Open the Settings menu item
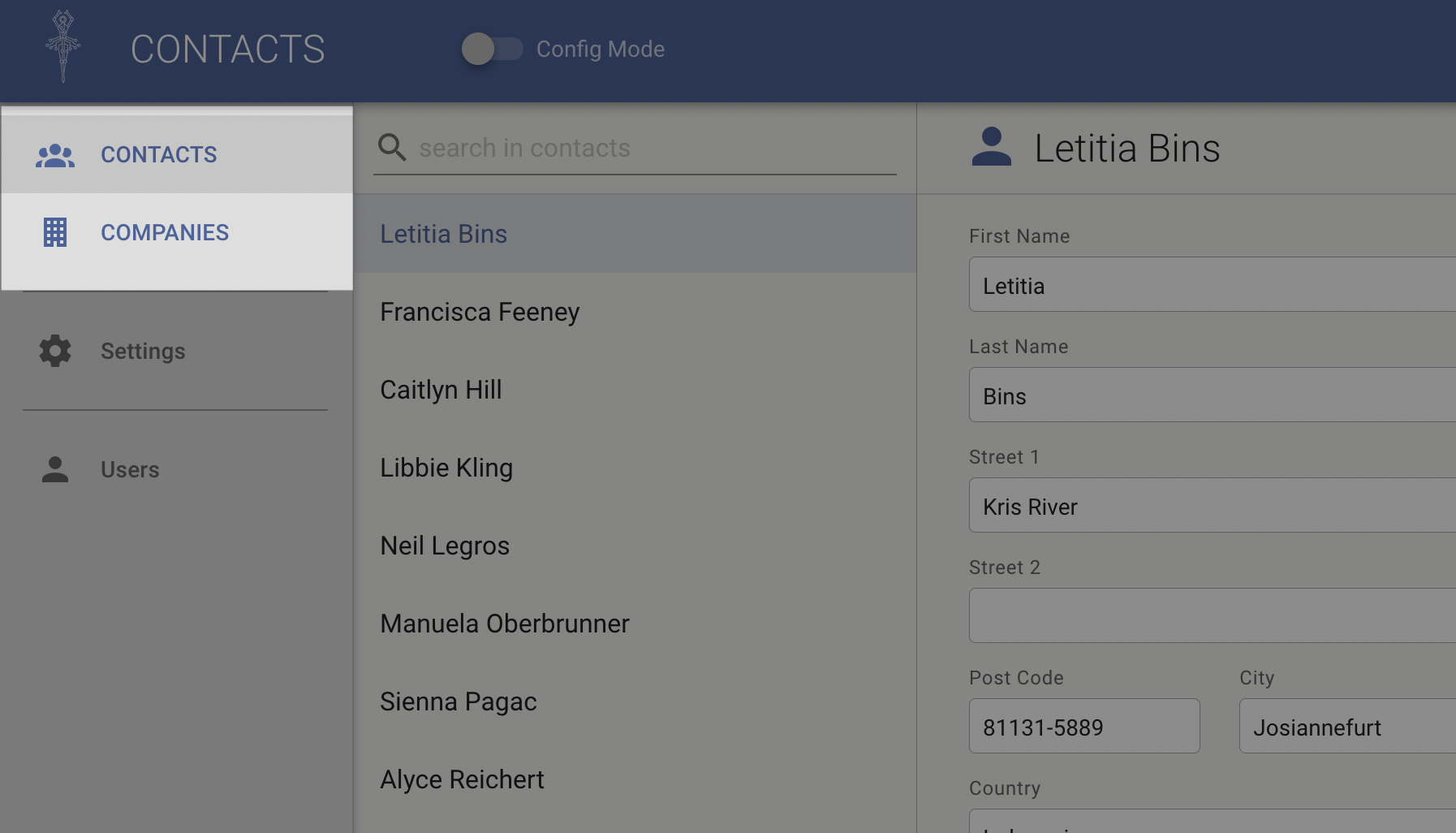This screenshot has width=1456, height=833. coord(143,352)
